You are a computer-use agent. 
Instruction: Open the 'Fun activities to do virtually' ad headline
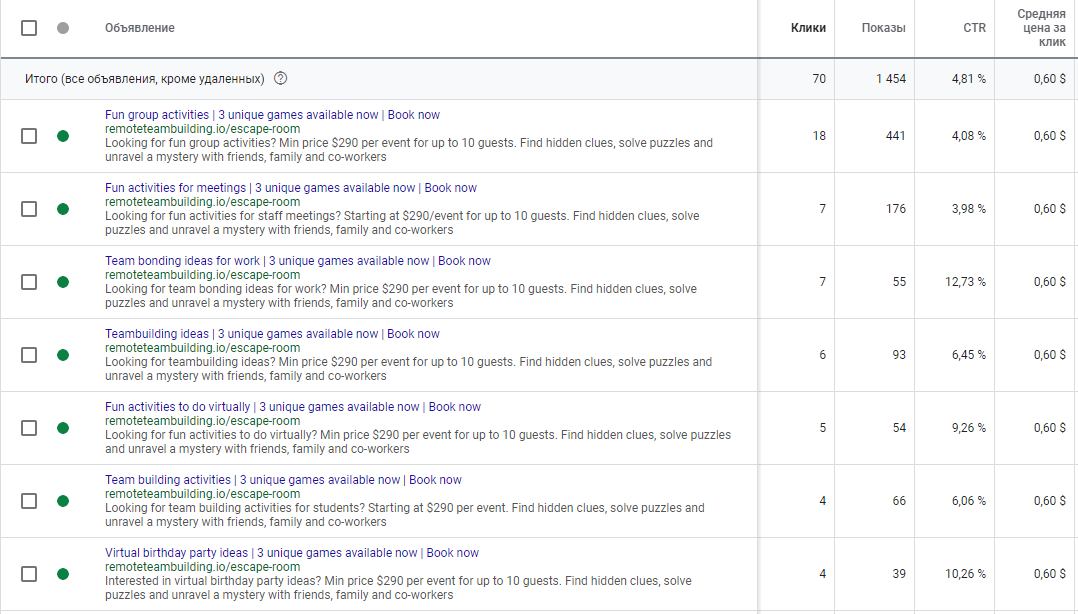tap(293, 406)
